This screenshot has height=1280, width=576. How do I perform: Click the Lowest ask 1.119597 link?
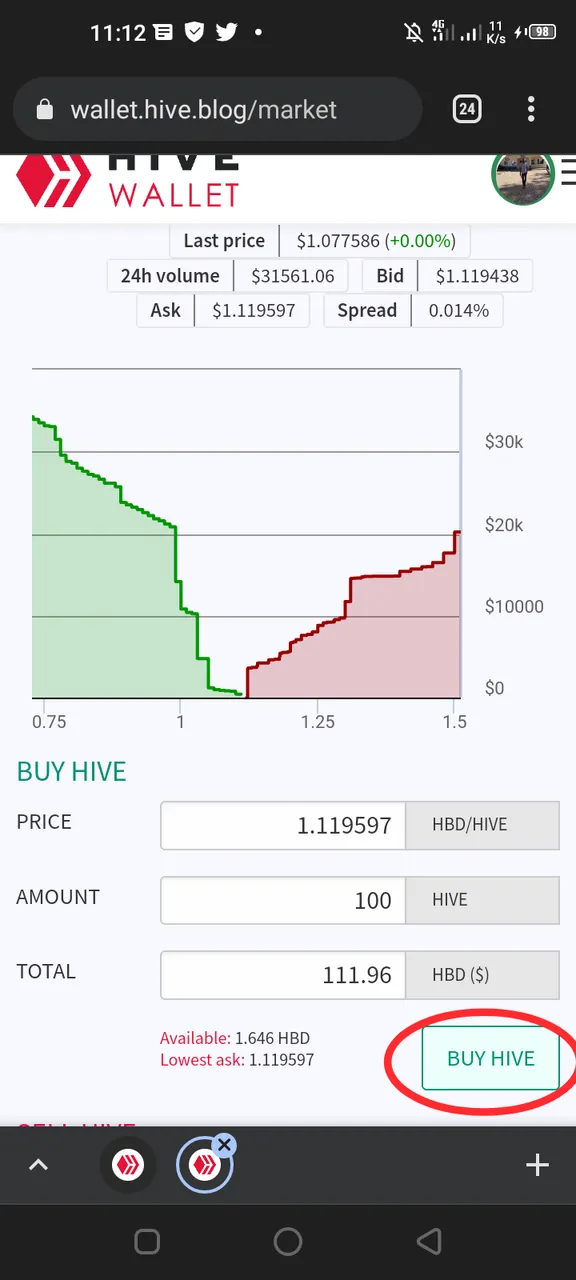tap(237, 1059)
